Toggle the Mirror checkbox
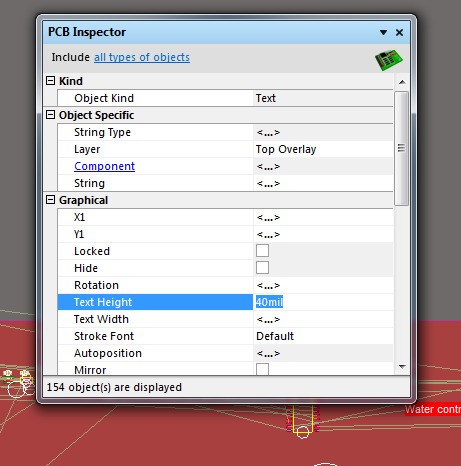 (x=262, y=369)
